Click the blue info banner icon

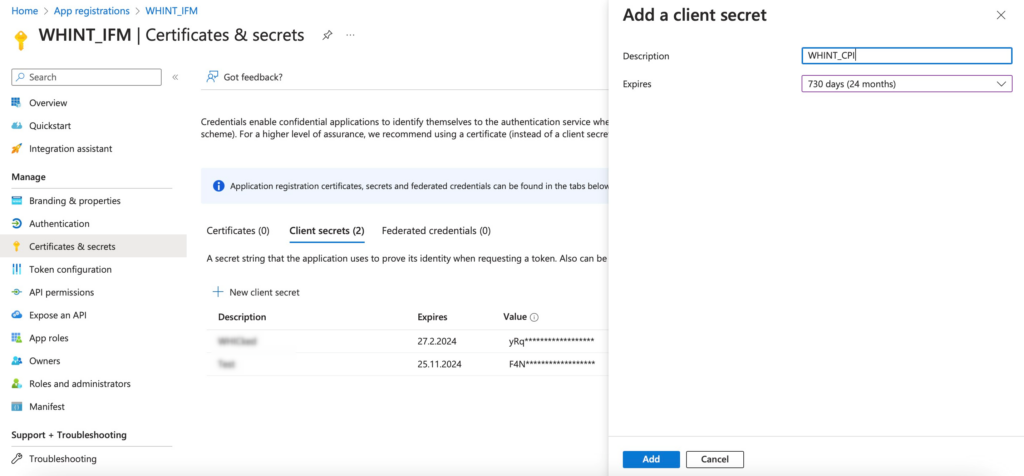tap(219, 186)
